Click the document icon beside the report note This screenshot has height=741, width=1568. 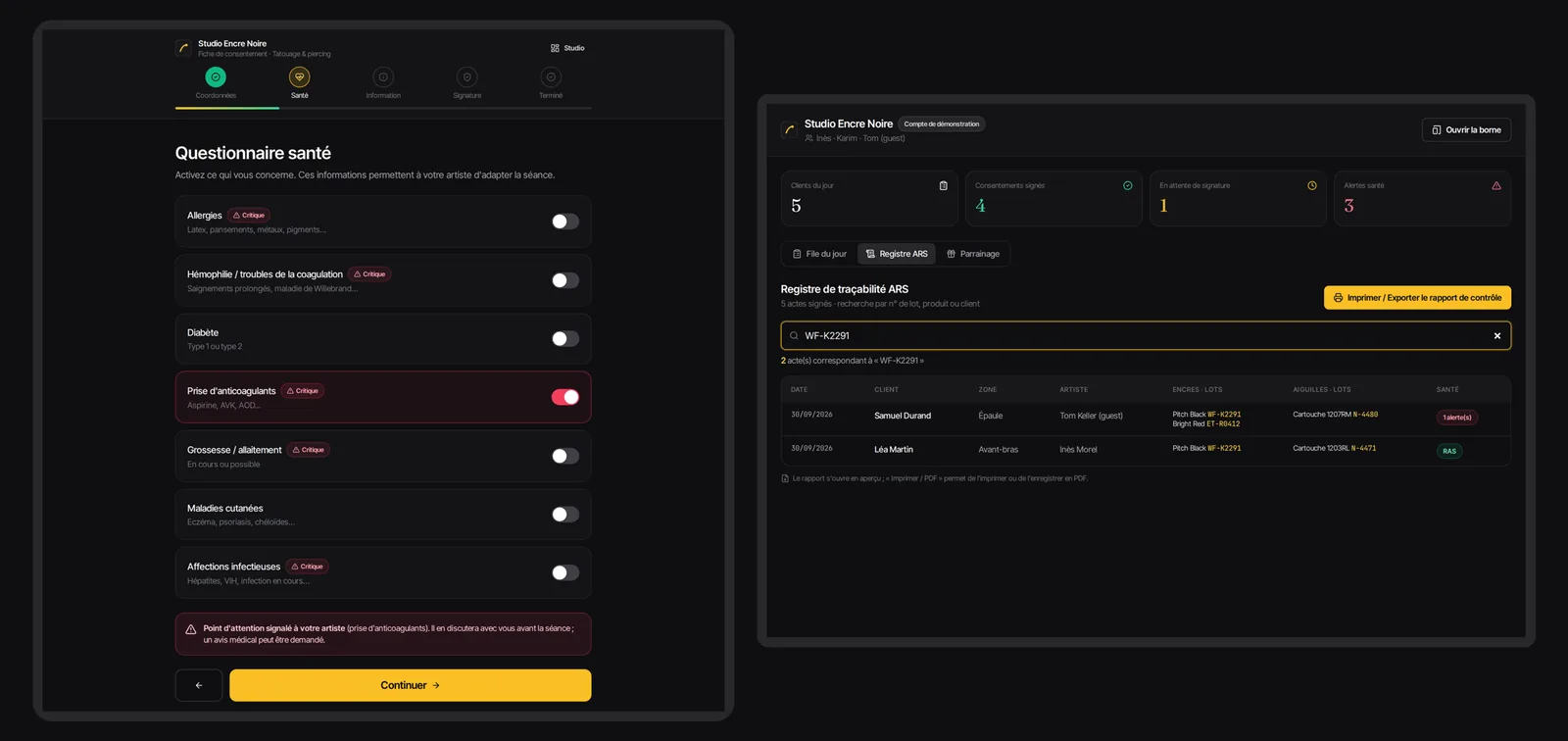tap(785, 478)
